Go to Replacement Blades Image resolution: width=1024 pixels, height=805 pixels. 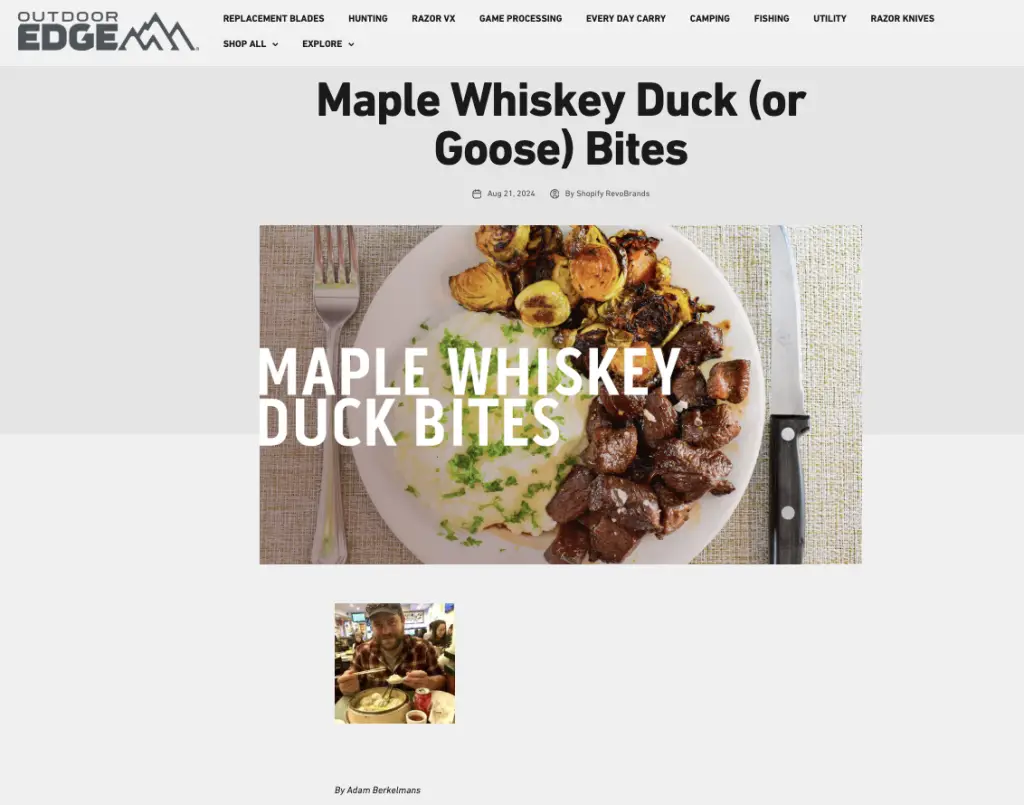point(274,18)
